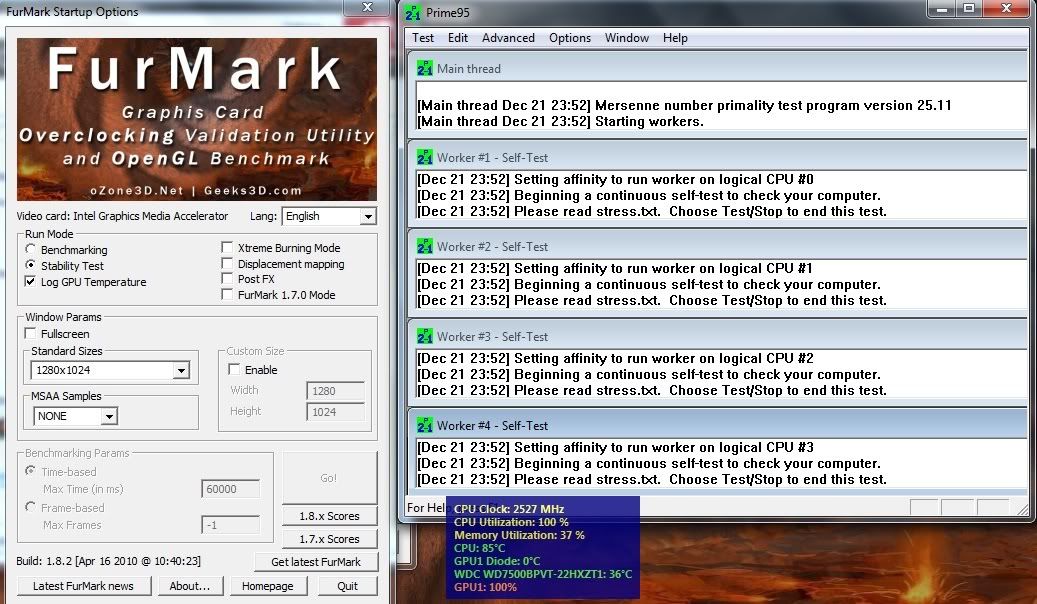The height and width of the screenshot is (604, 1037).
Task: Turn on the Fullscreen checkbox
Action: tap(32, 334)
